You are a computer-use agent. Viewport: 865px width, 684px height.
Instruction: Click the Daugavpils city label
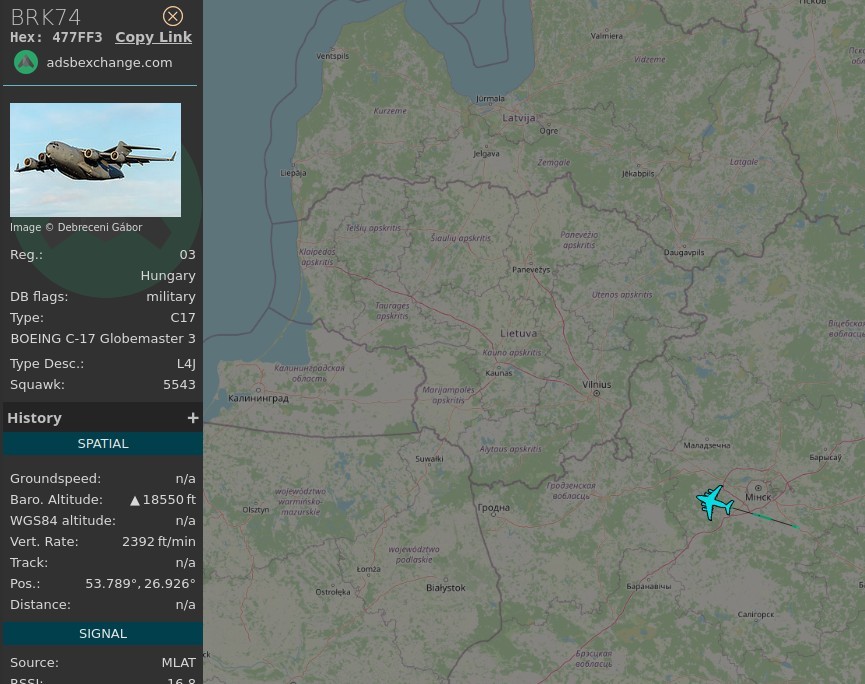coord(685,253)
